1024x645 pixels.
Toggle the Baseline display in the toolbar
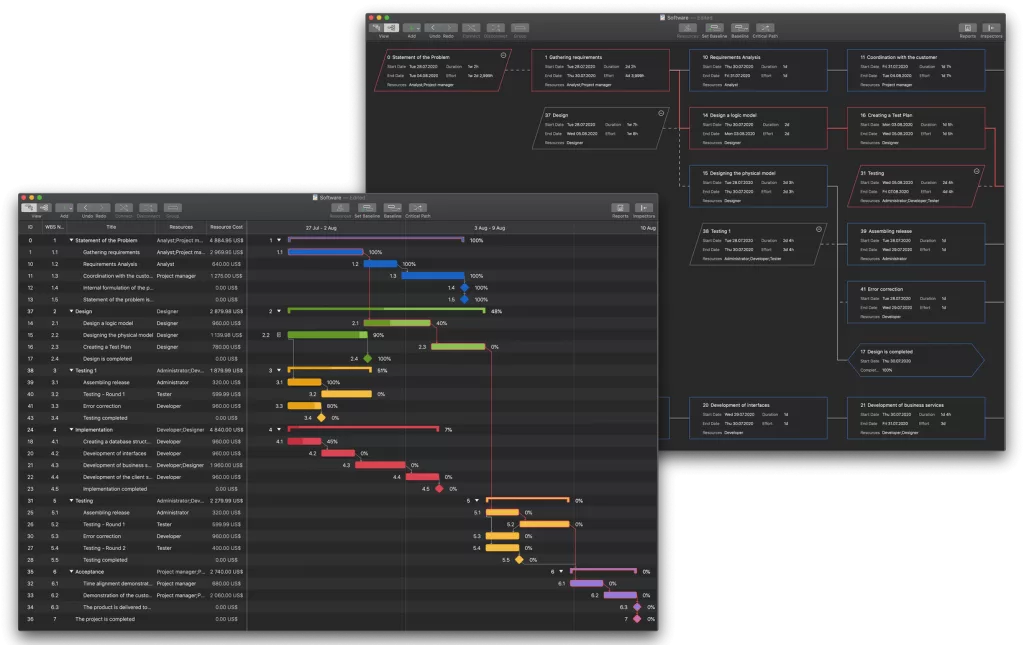pyautogui.click(x=393, y=207)
